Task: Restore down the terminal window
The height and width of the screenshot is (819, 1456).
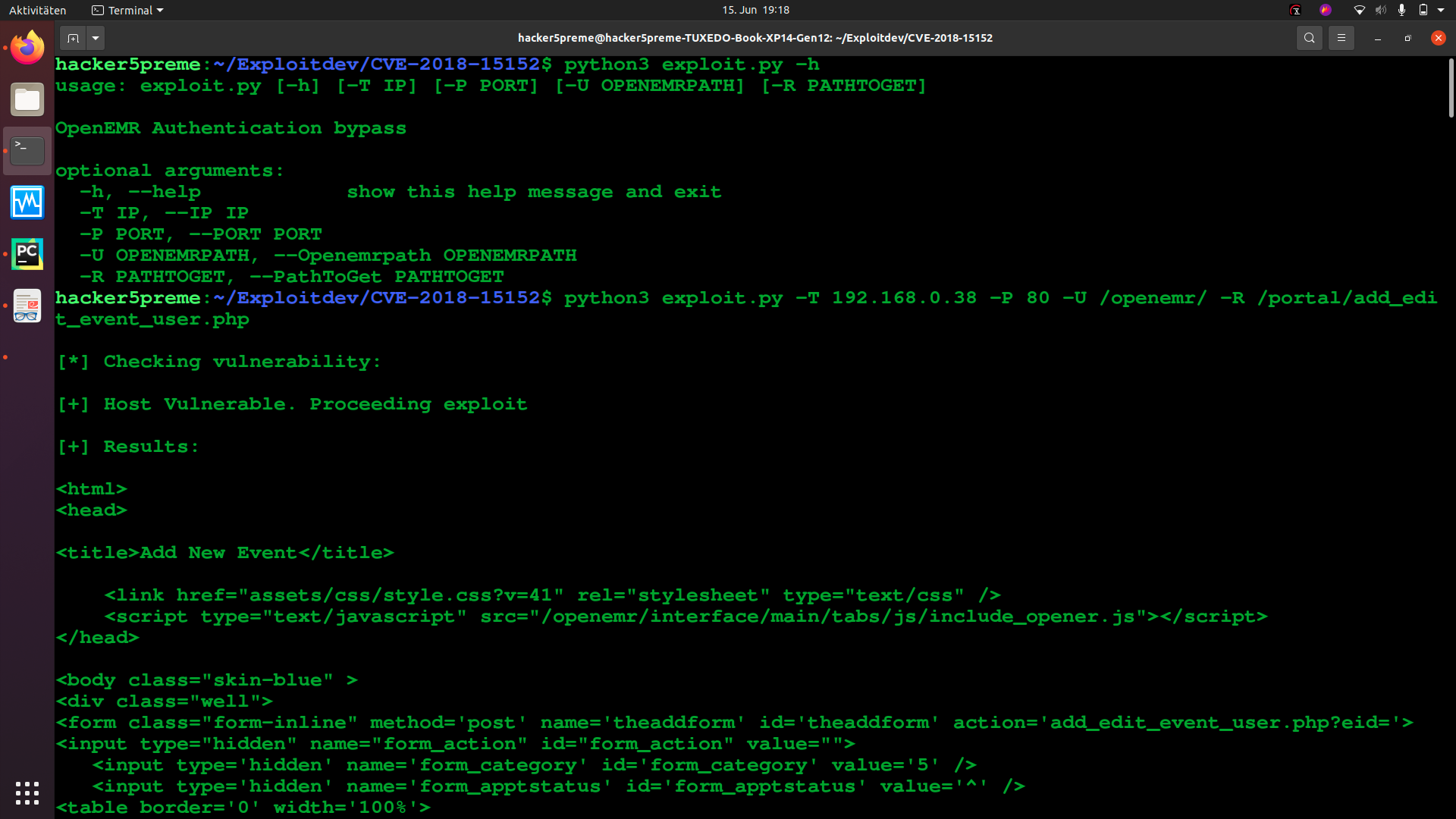Action: point(1407,38)
